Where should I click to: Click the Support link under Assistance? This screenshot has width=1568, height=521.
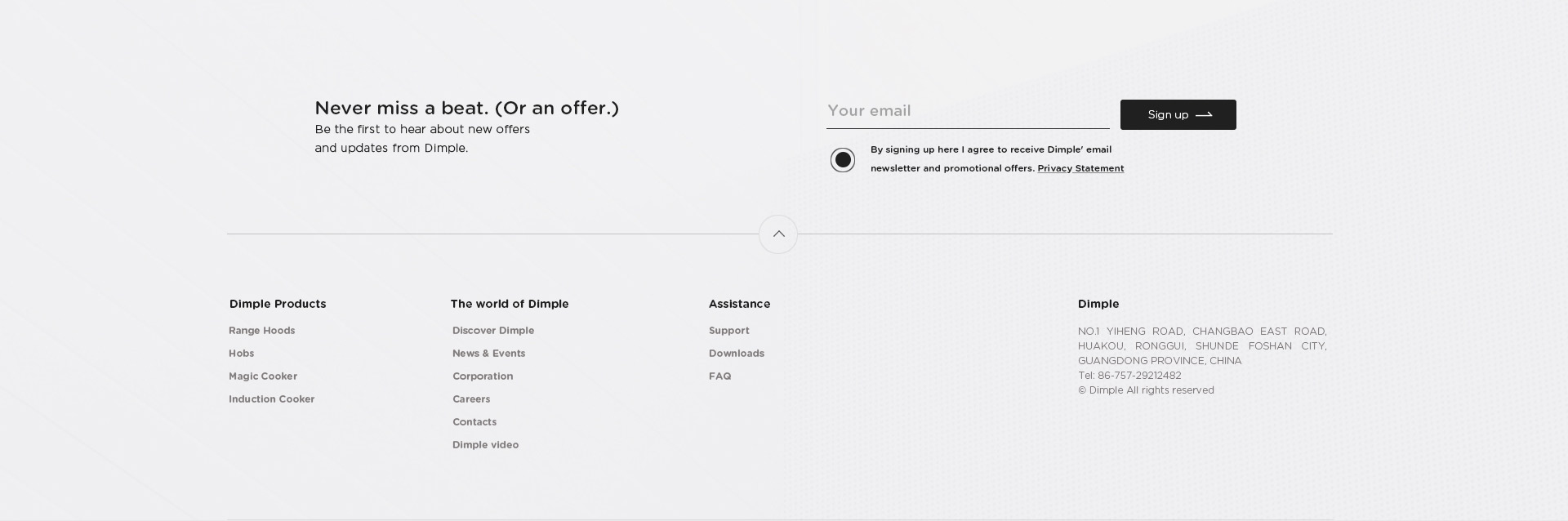point(729,331)
